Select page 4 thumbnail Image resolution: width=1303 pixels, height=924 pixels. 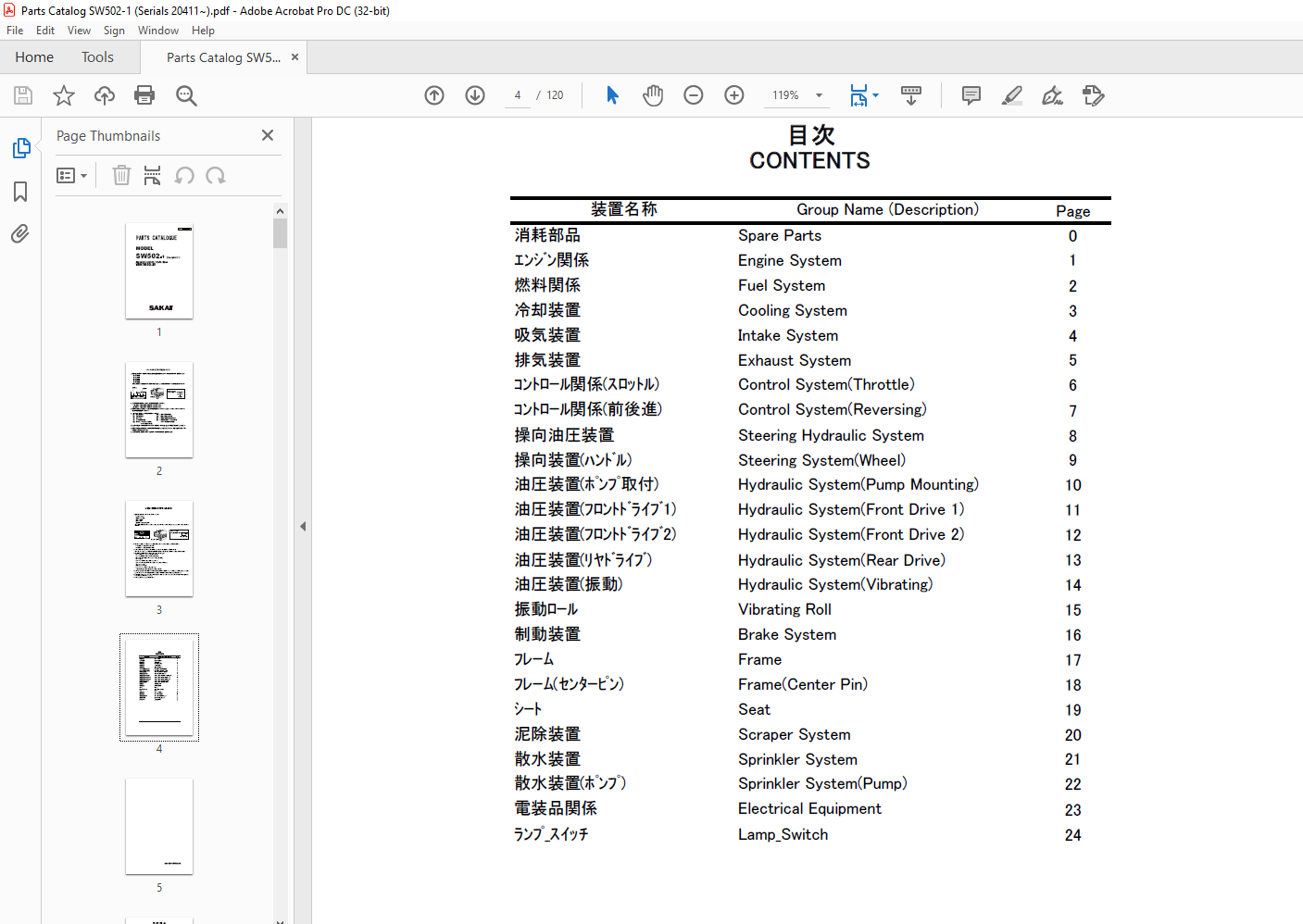tap(159, 688)
